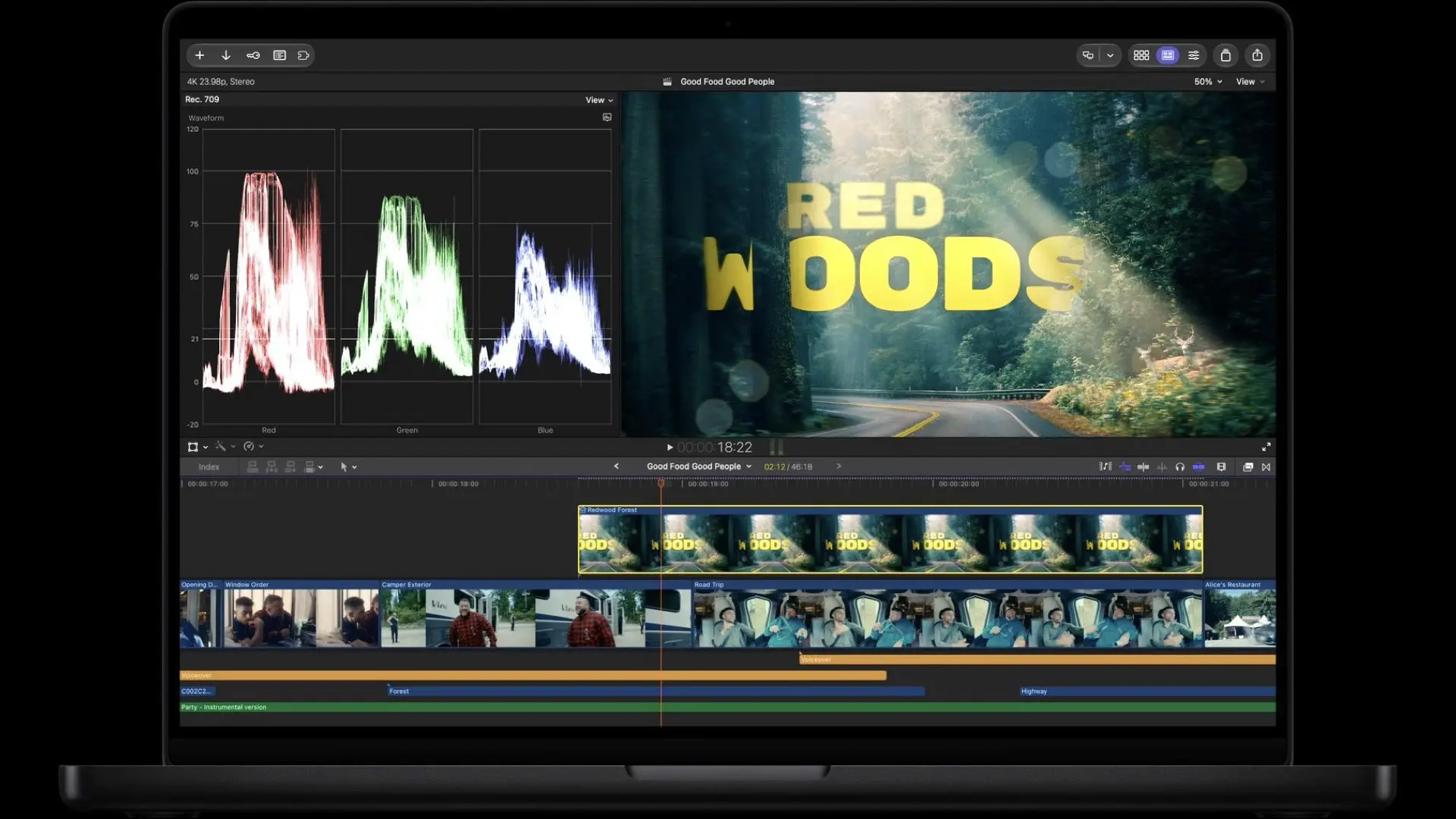Click the timeline index lanes icon
Viewport: 1456px width, 819px height.
[1106, 467]
